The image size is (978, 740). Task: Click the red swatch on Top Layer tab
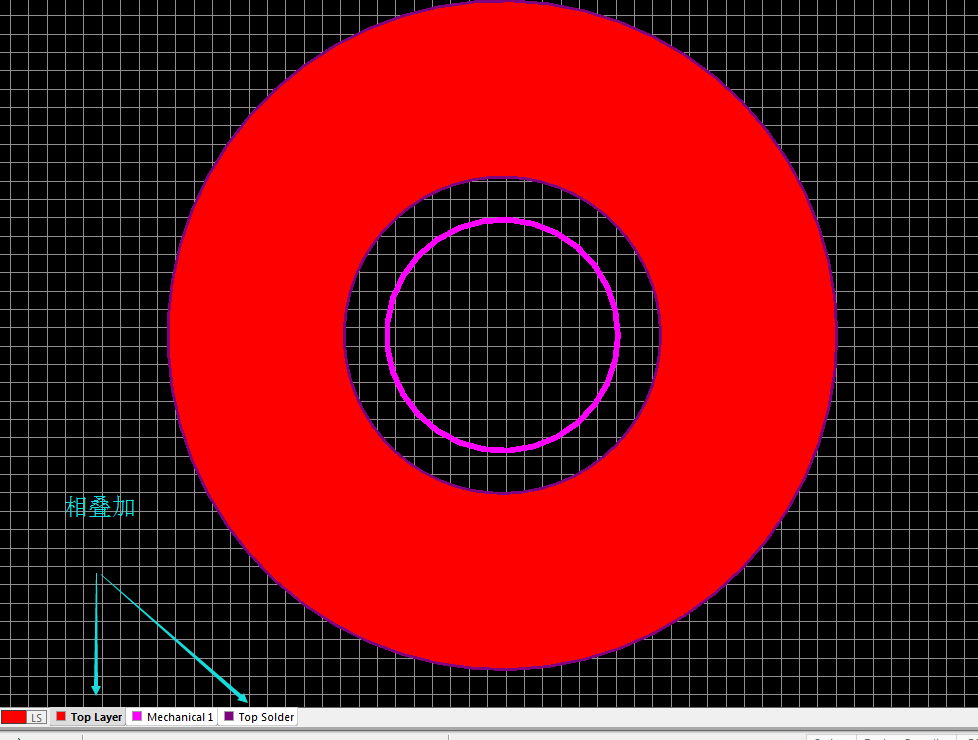click(61, 717)
